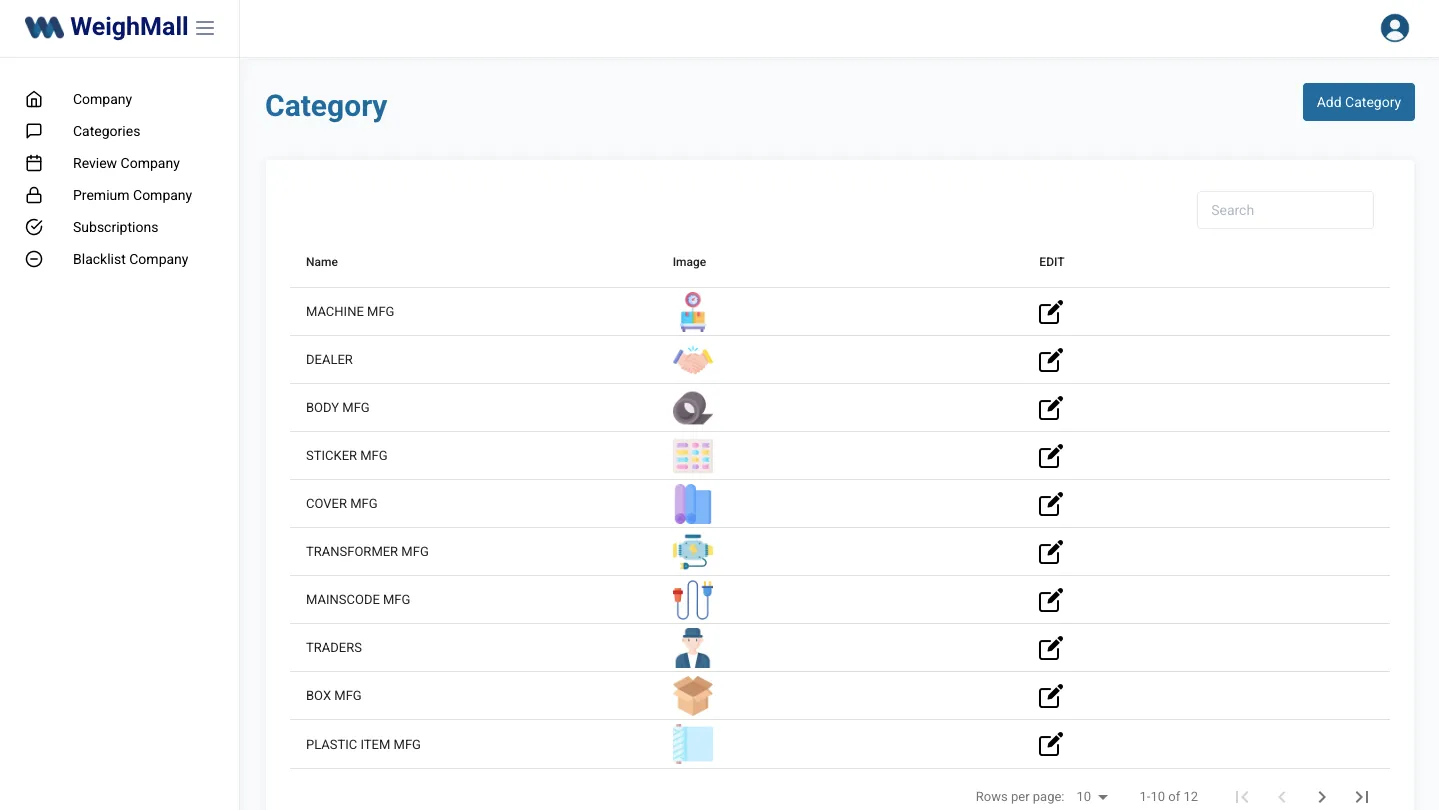Click edit icon for TRANSFORMER MFG

click(1050, 552)
